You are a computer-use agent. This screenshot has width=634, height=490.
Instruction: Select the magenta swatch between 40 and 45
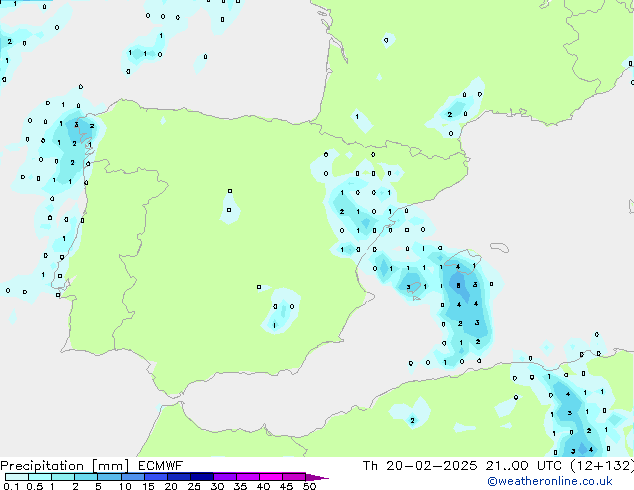[x=271, y=477]
